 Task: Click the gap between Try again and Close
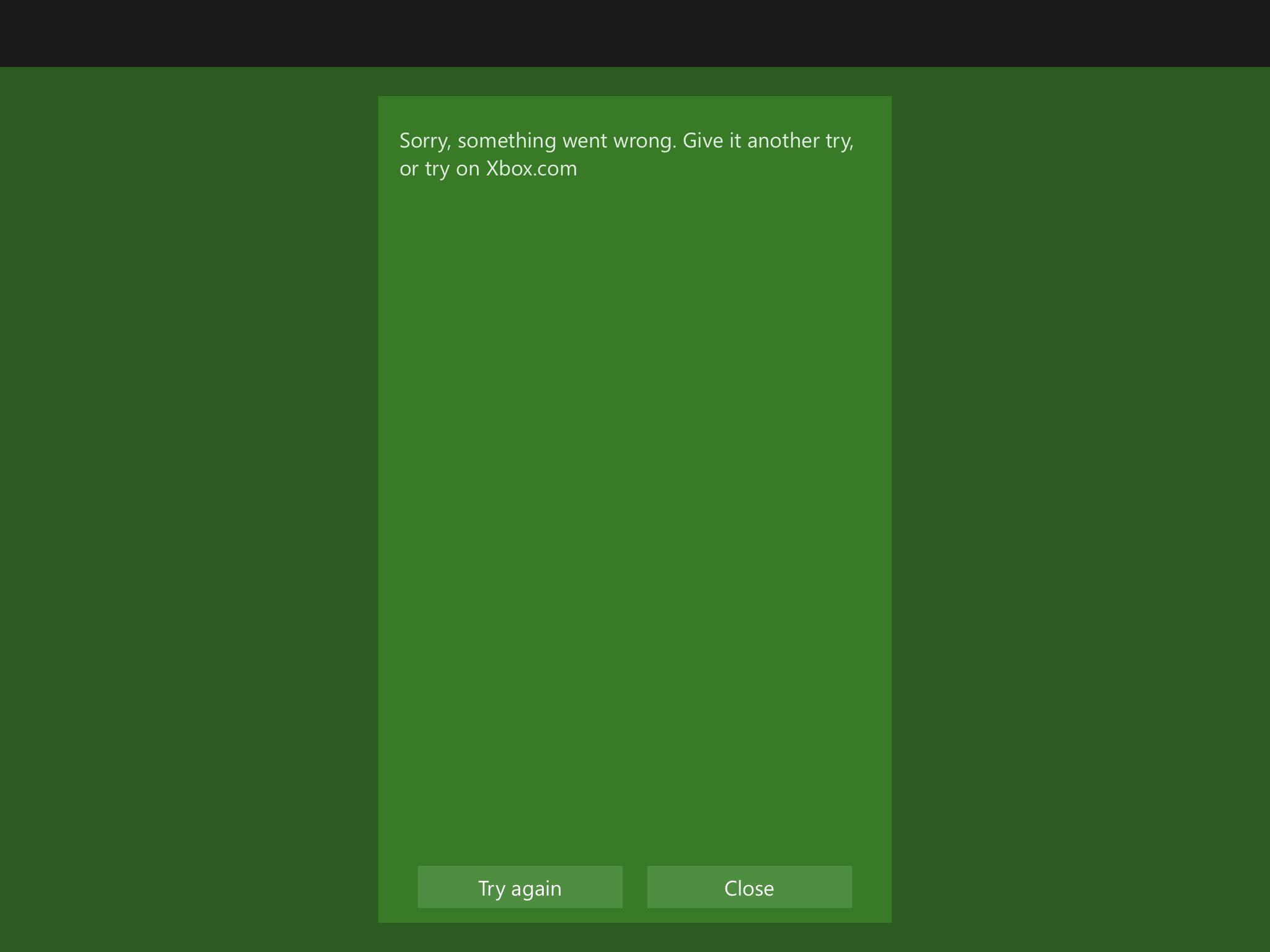pyautogui.click(x=635, y=887)
